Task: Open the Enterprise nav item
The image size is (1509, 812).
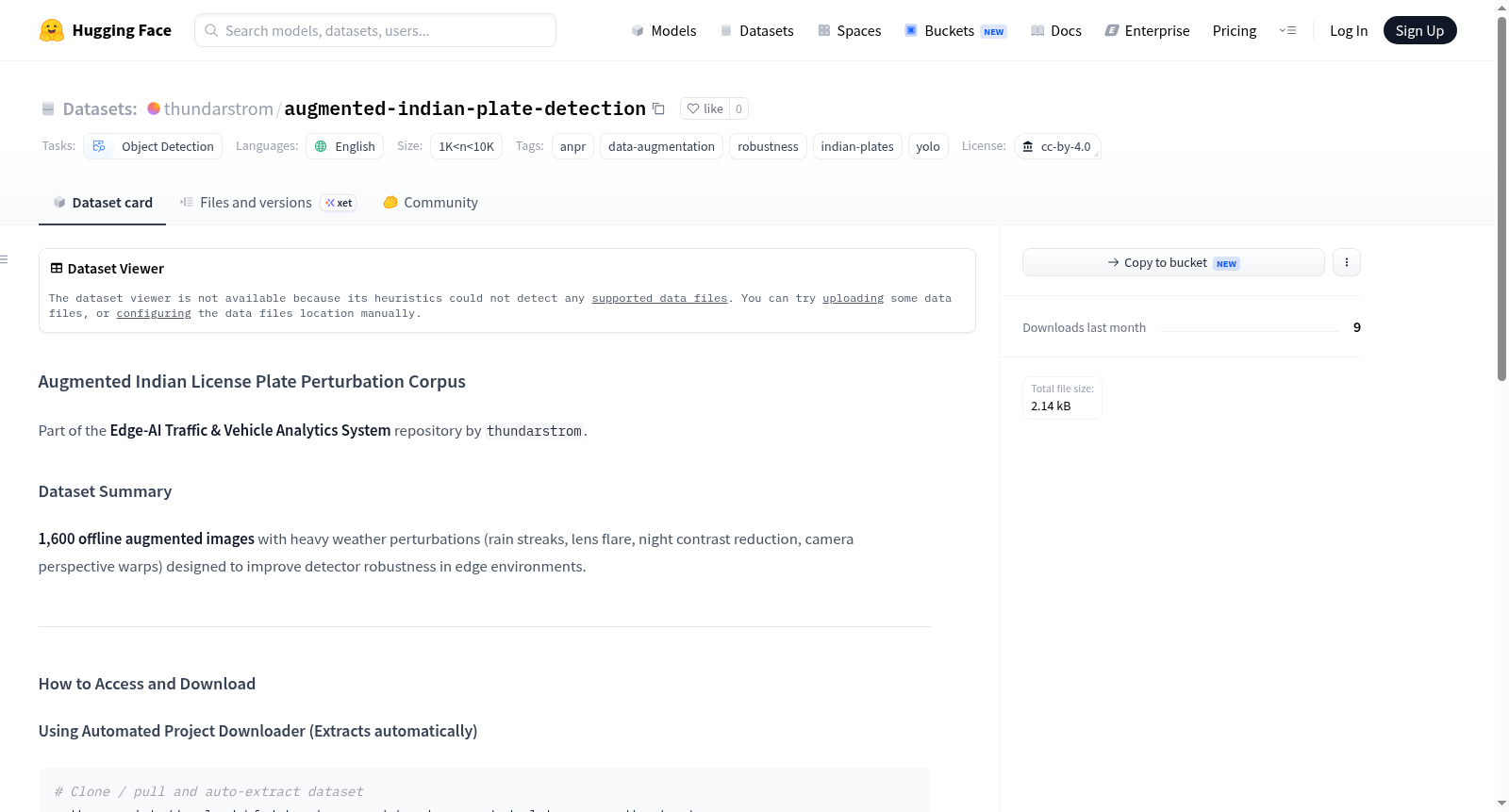Action: 1147,30
